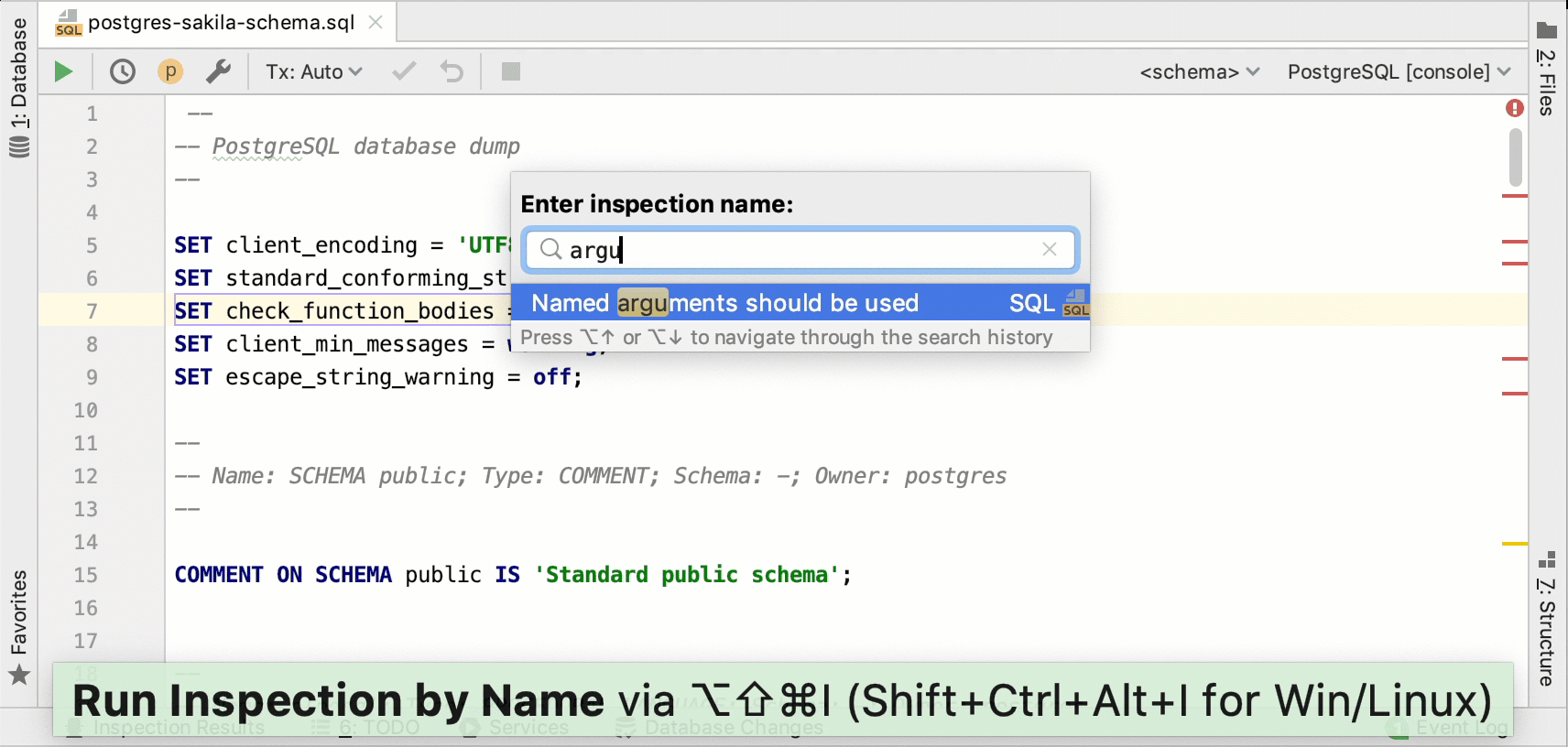
Task: Click 'client_encoding' on line 5
Action: tap(321, 245)
